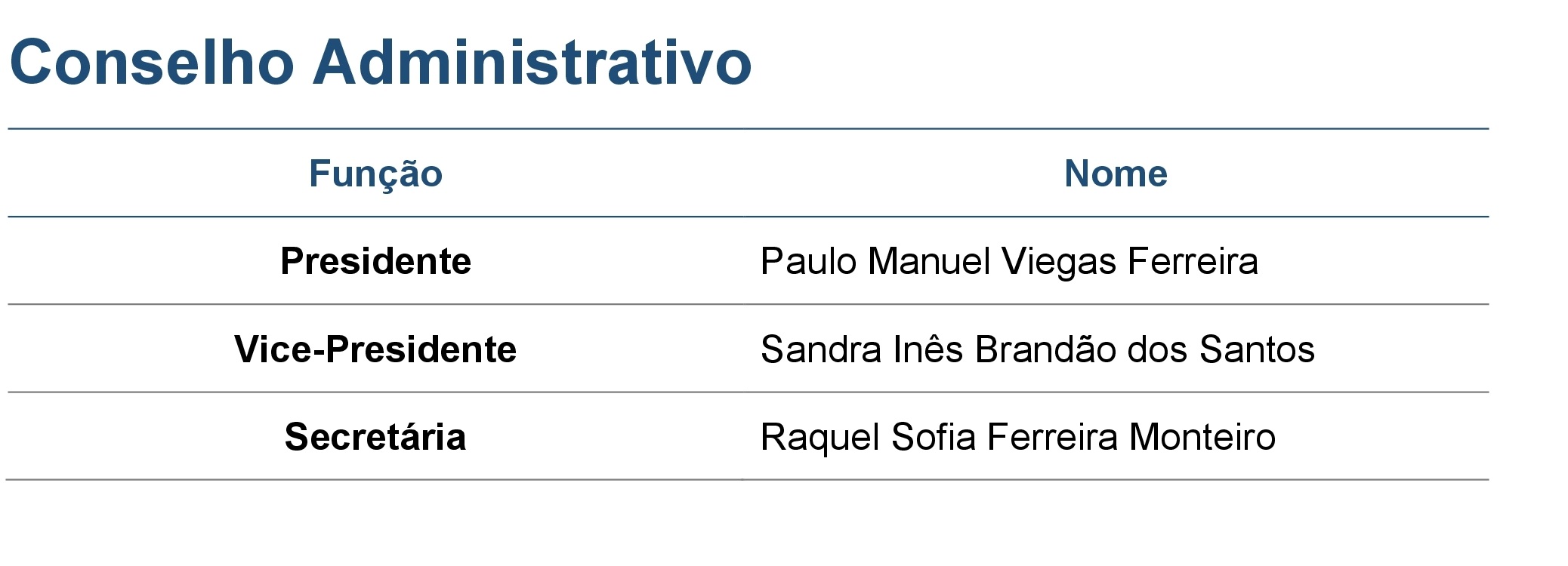
Task: Select the name Raquel Sofia Ferreira Monteiro
Action: pos(1017,437)
